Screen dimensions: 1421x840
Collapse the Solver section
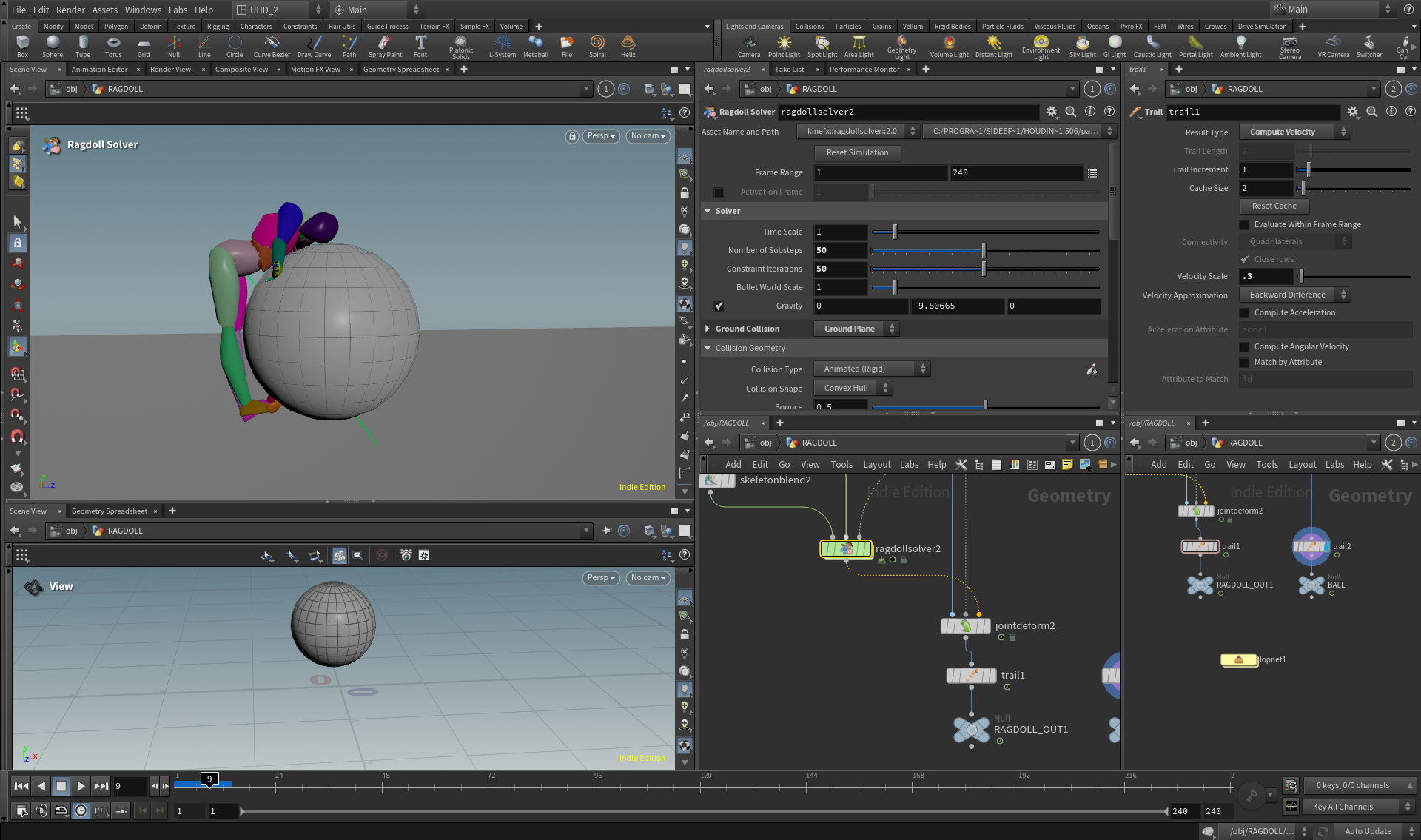coord(708,211)
